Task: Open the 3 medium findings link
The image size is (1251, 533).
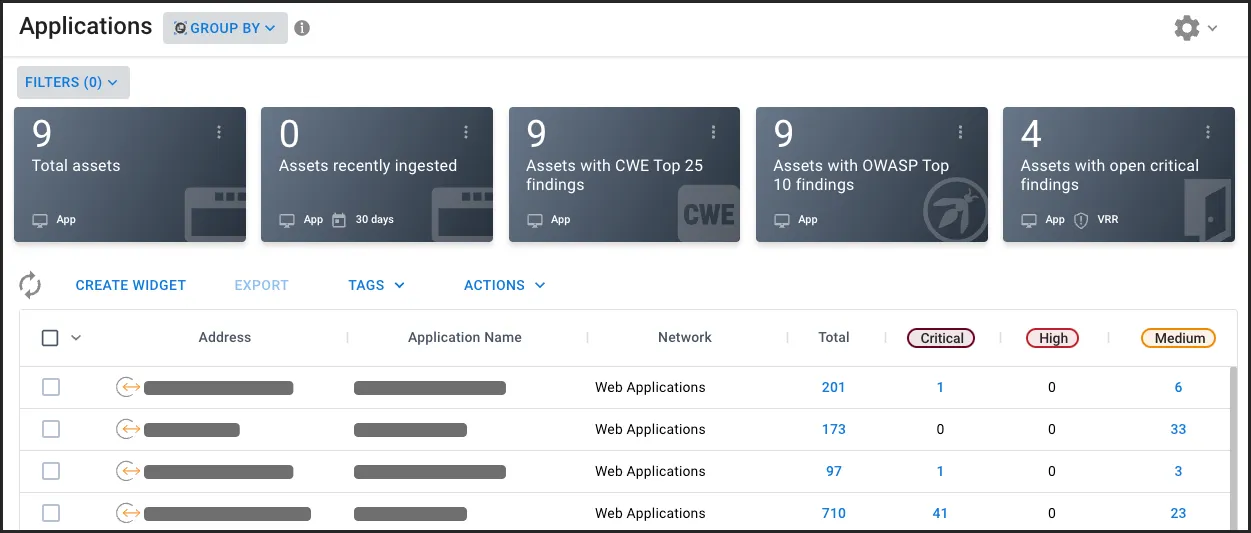Action: 1179,471
